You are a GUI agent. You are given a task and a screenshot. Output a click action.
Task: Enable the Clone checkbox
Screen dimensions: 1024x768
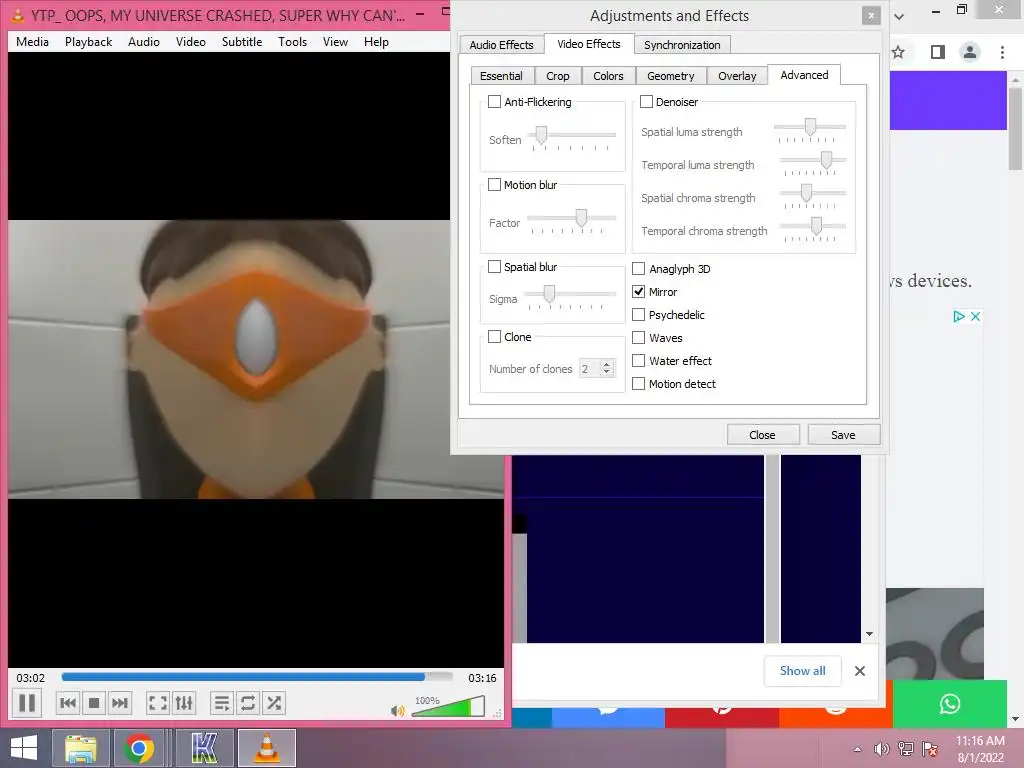(x=494, y=337)
